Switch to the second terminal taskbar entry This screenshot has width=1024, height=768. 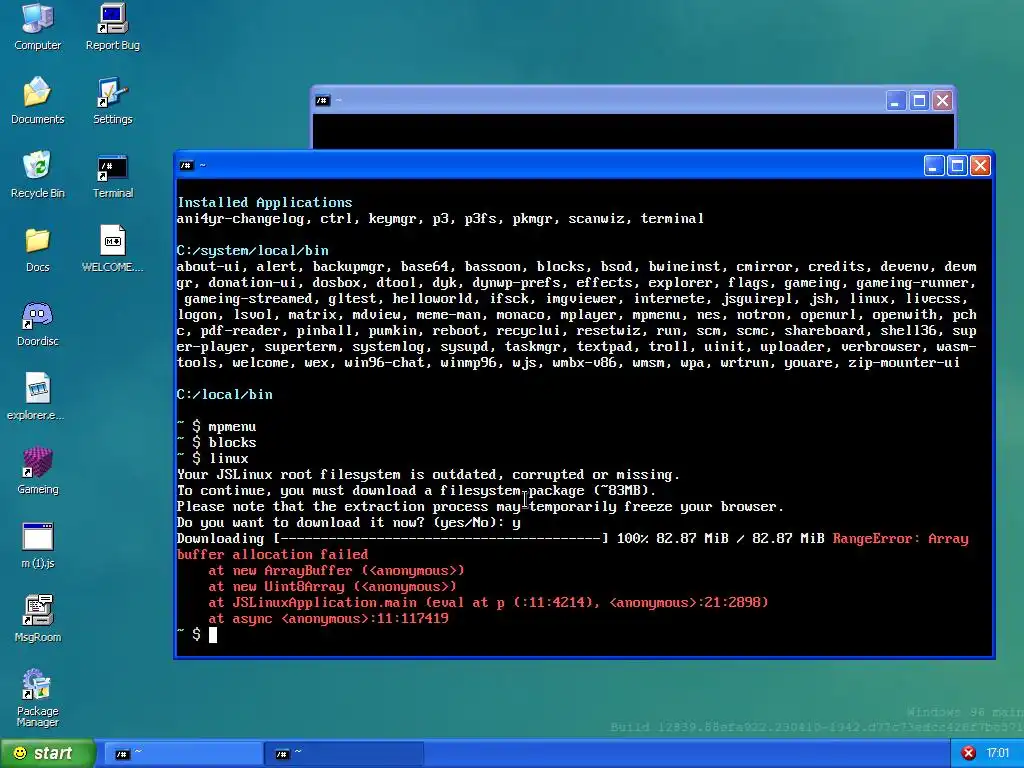pyautogui.click(x=344, y=754)
